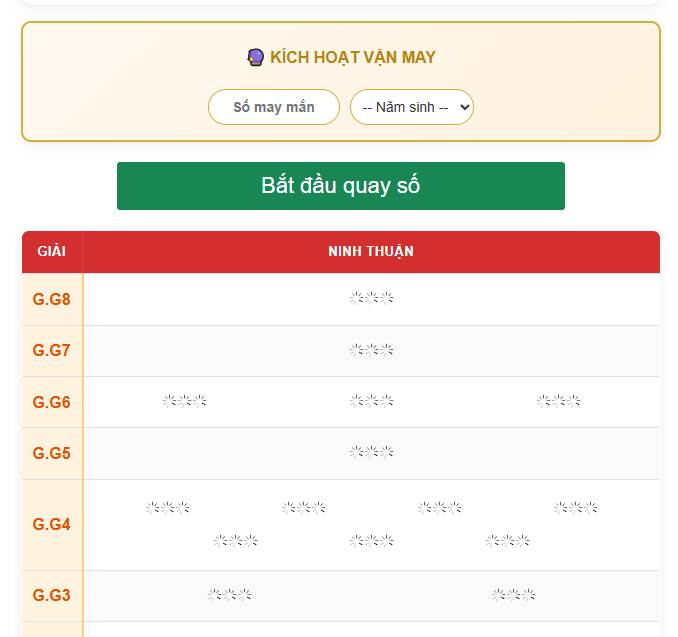
Task: Select the G.G6 prize label
Action: point(51,402)
